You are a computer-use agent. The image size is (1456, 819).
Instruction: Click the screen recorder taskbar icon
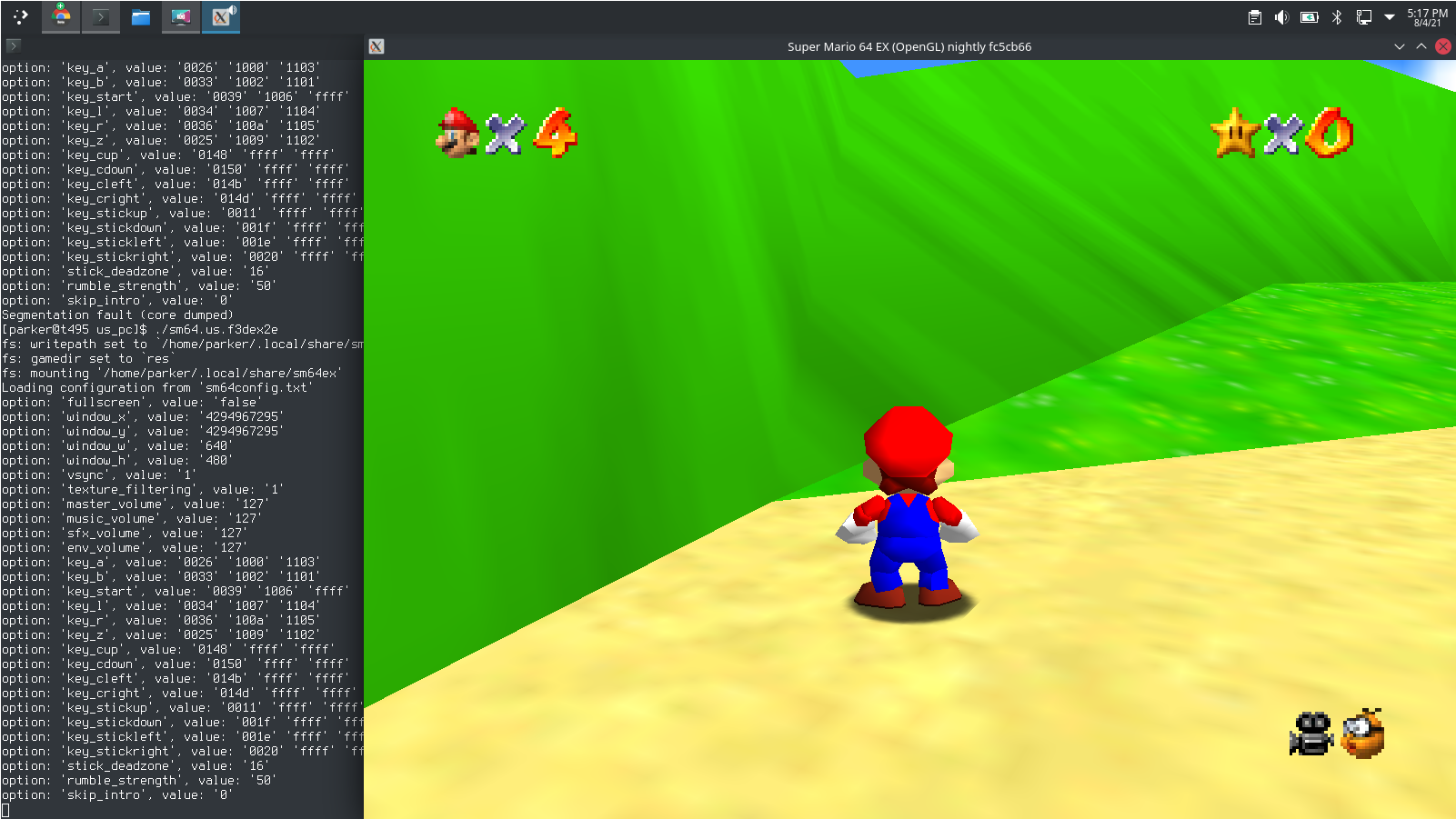[x=180, y=16]
